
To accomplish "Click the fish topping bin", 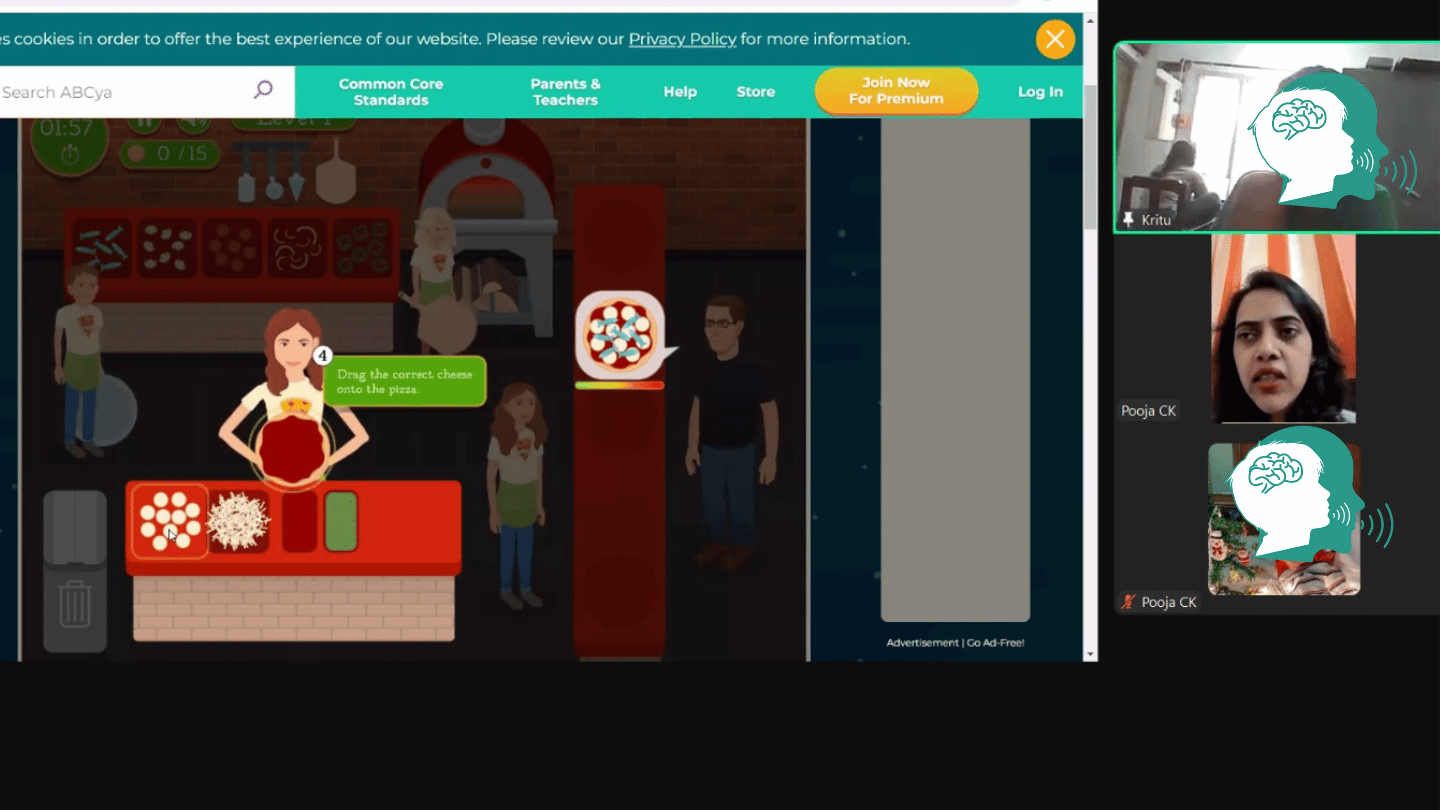I will pos(102,247).
